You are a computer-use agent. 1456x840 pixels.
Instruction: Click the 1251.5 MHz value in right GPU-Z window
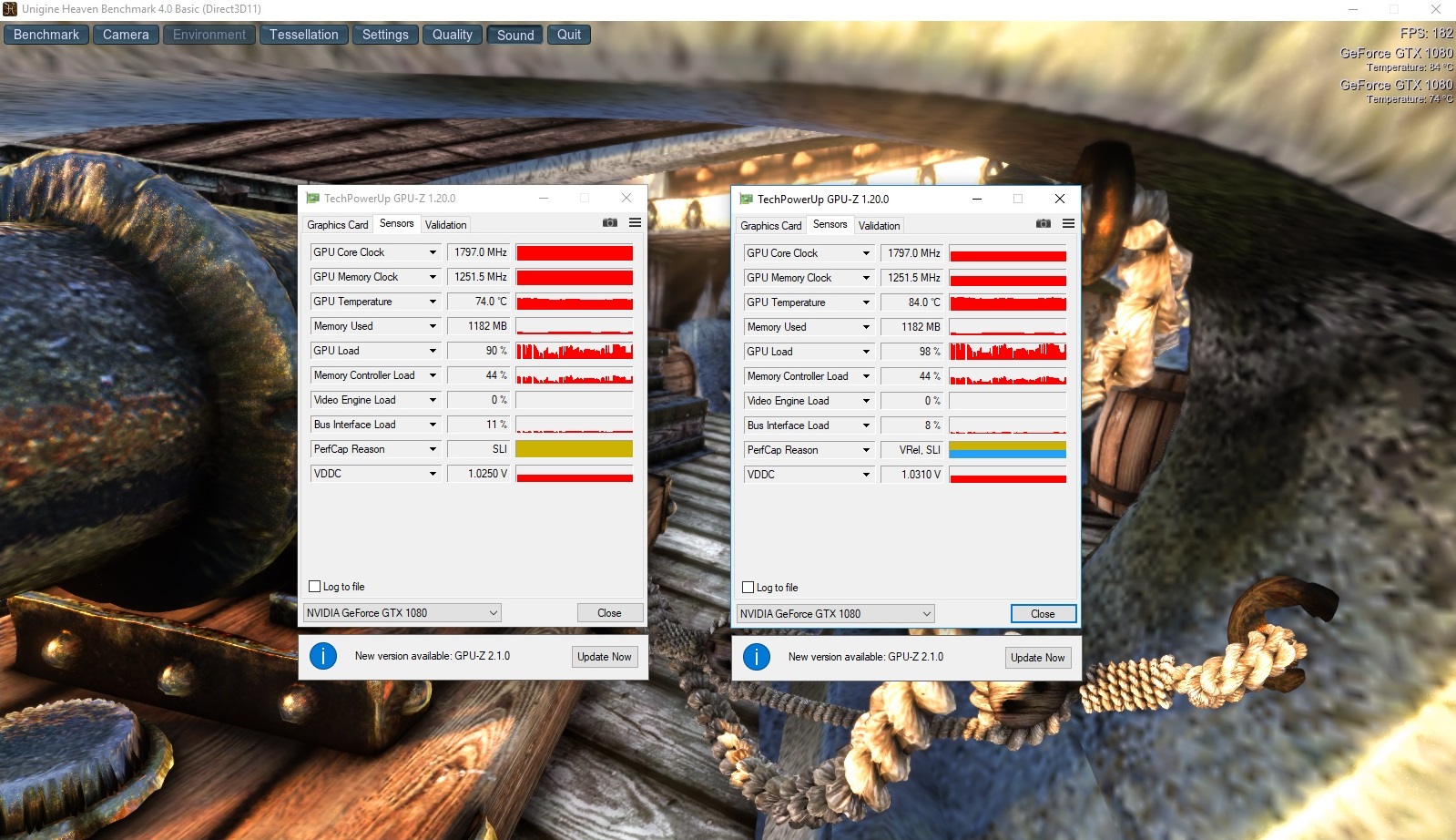pyautogui.click(x=912, y=278)
